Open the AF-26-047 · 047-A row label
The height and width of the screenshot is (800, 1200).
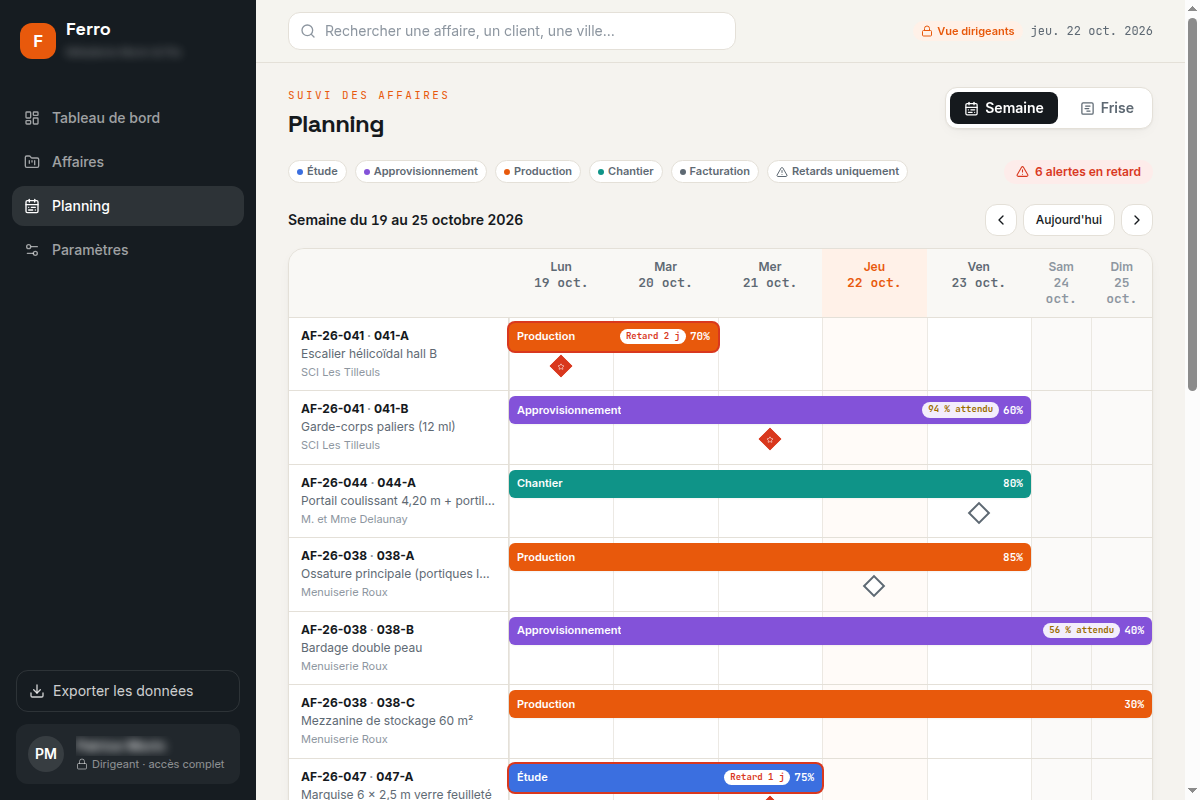(398, 780)
